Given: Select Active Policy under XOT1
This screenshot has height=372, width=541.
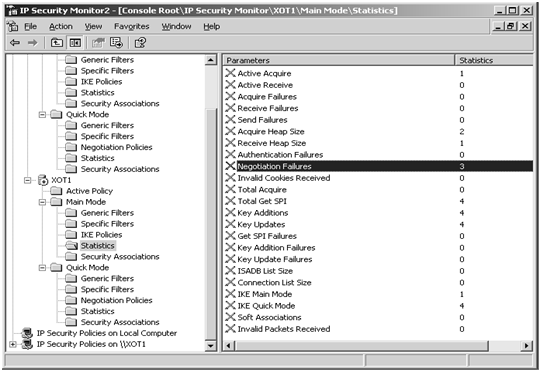Looking at the screenshot, I should 89,191.
